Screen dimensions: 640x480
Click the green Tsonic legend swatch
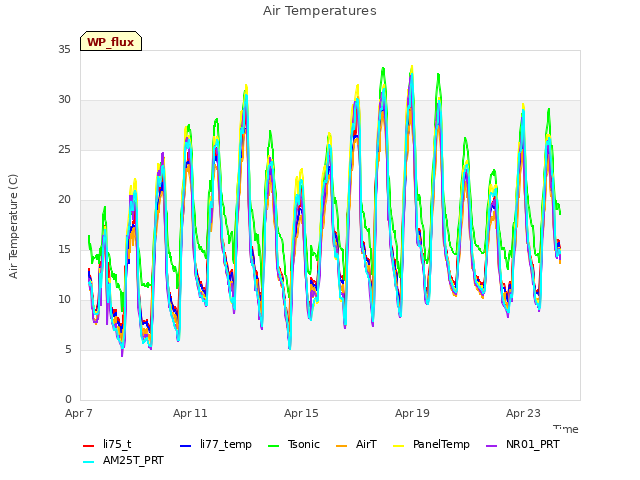coord(274,446)
